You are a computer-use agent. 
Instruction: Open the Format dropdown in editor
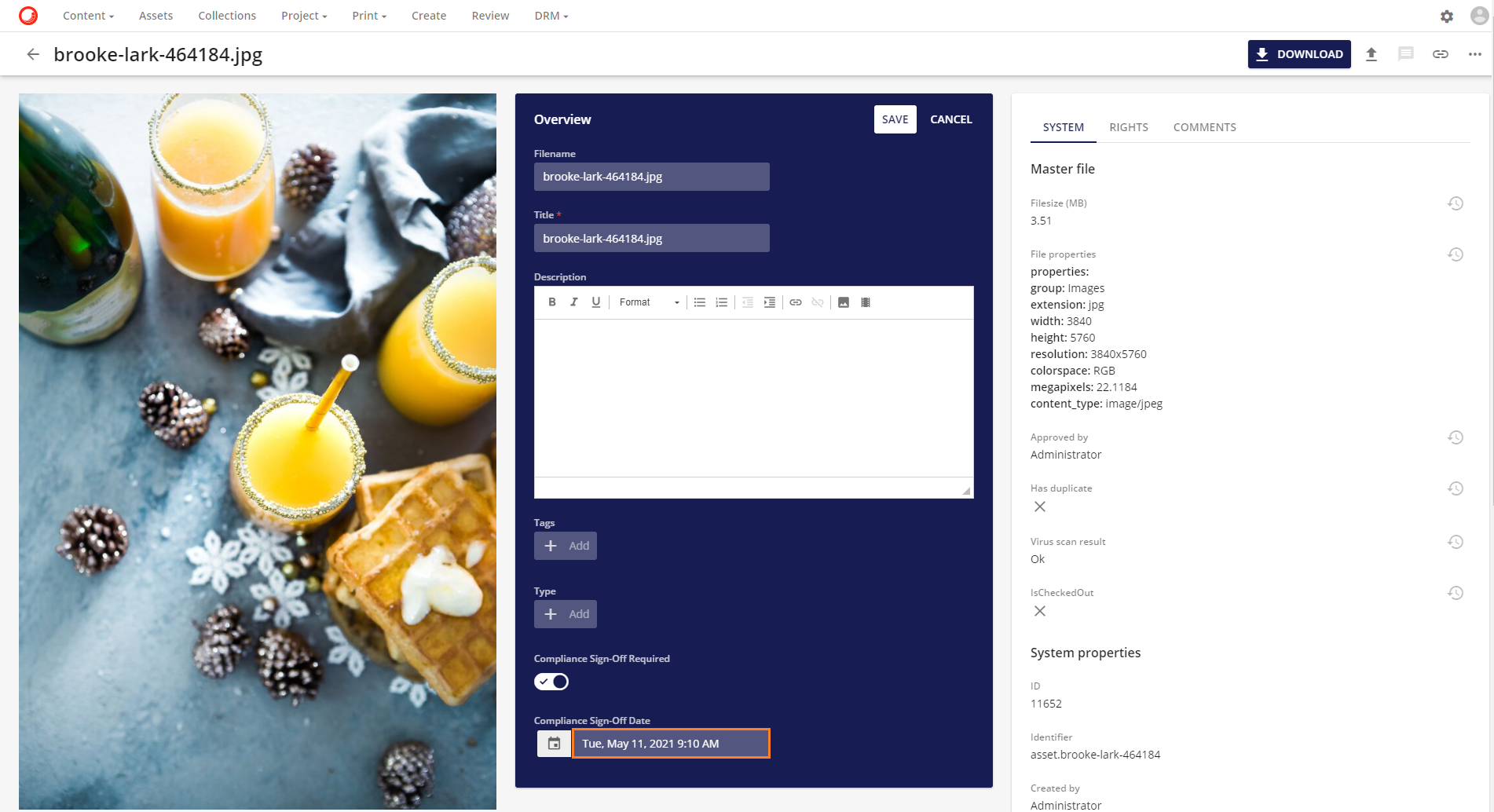coord(649,302)
